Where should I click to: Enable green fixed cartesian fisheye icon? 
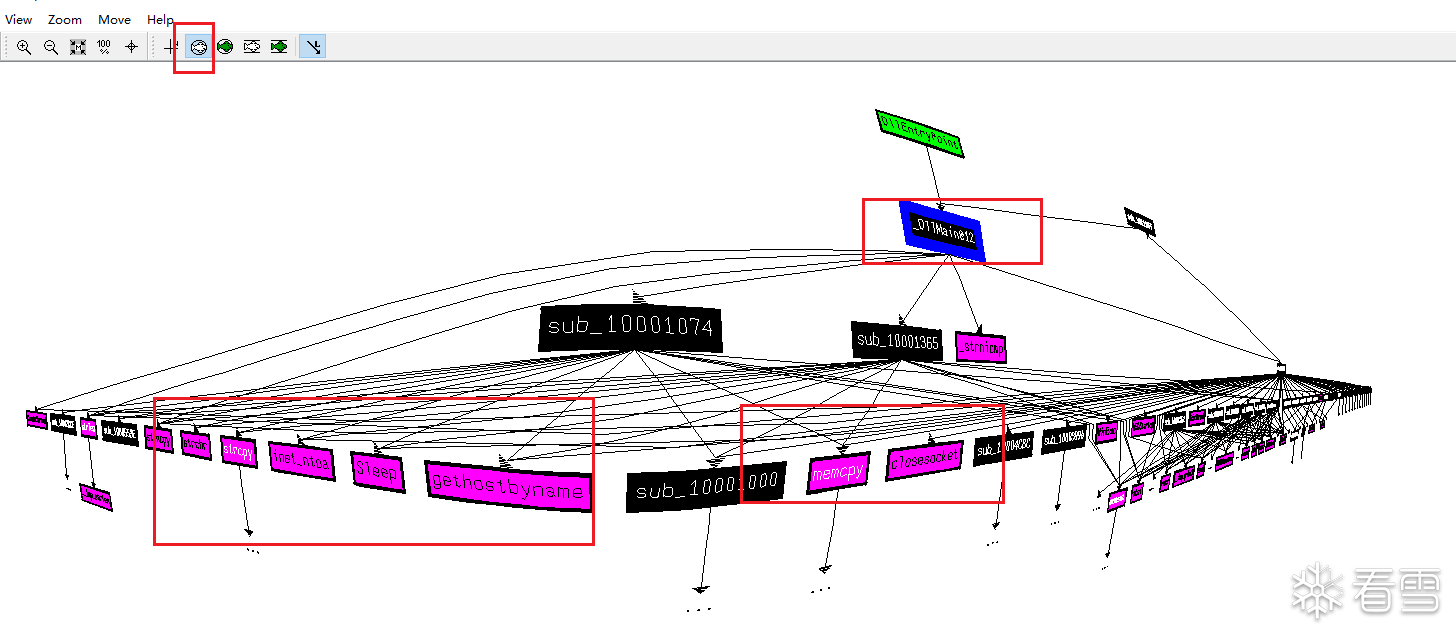279,47
